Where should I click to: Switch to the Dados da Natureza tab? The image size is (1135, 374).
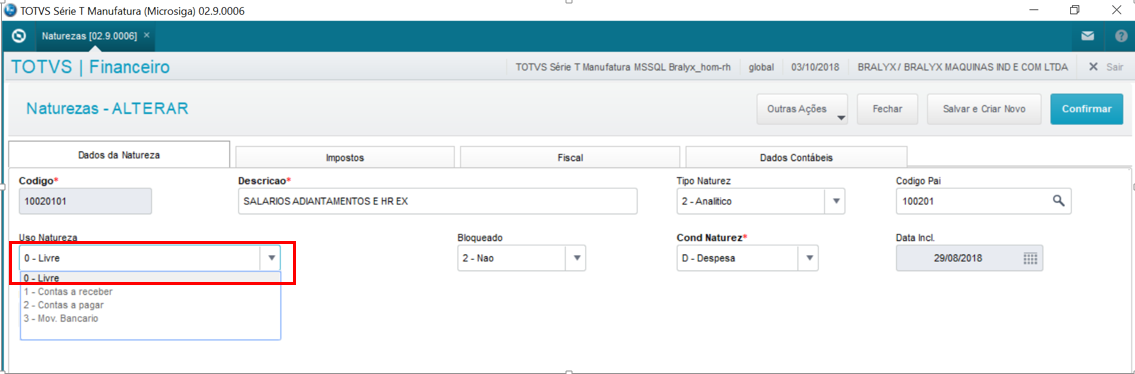[119, 155]
